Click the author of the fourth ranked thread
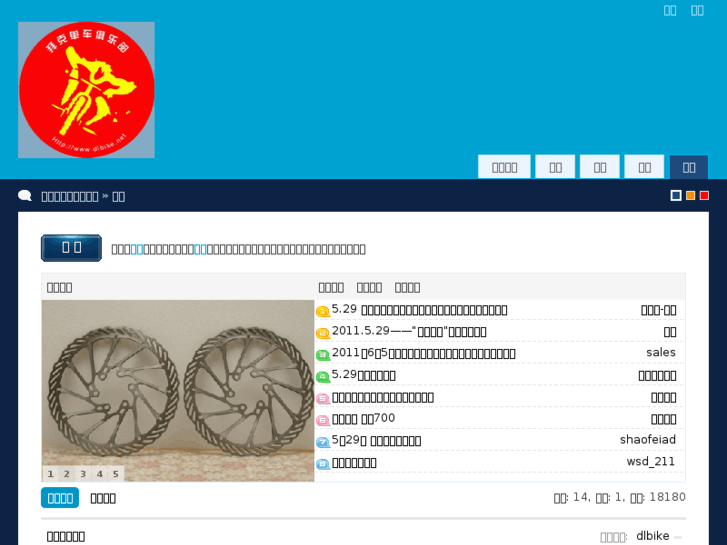 coord(657,376)
